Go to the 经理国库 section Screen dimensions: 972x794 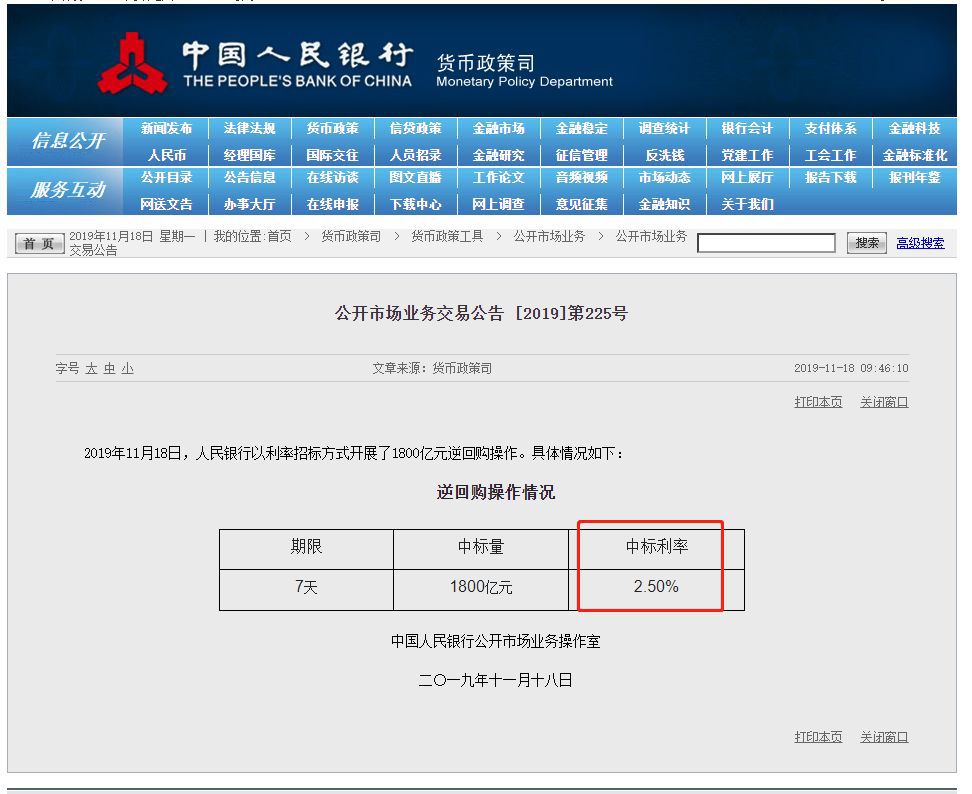coord(249,156)
